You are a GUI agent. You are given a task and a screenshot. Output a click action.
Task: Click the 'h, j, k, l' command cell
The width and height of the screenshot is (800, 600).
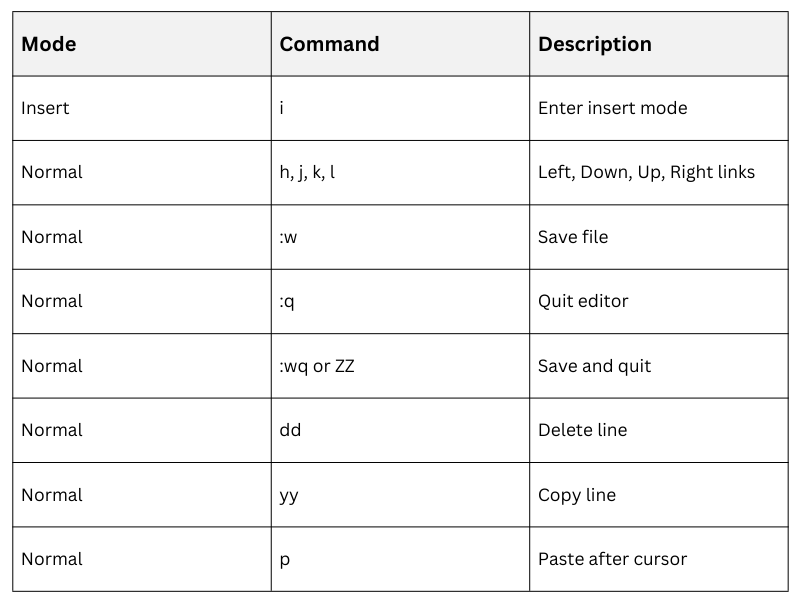307,172
